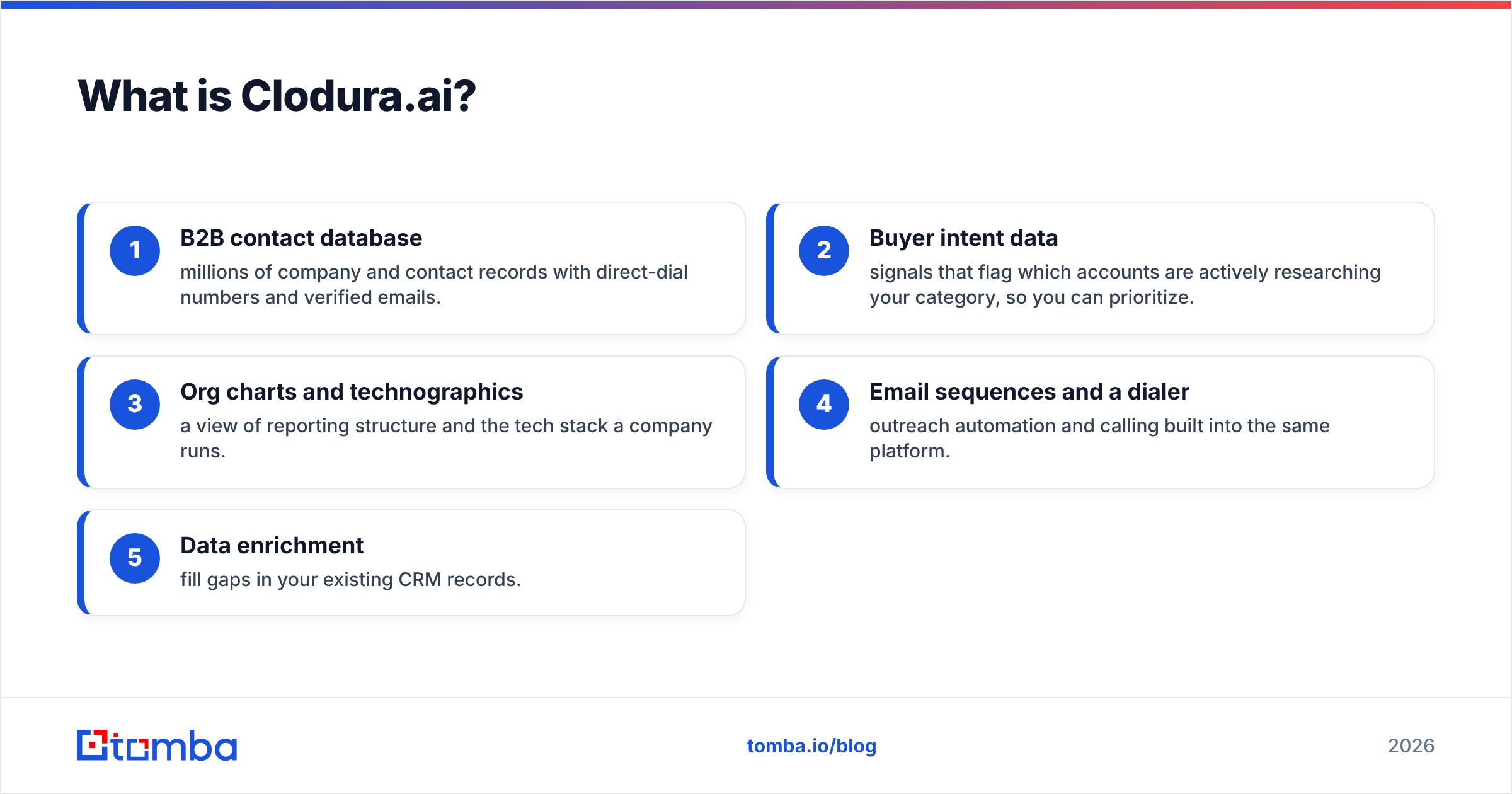Click the tomba logo in the footer
The image size is (1512, 794).
tap(157, 745)
